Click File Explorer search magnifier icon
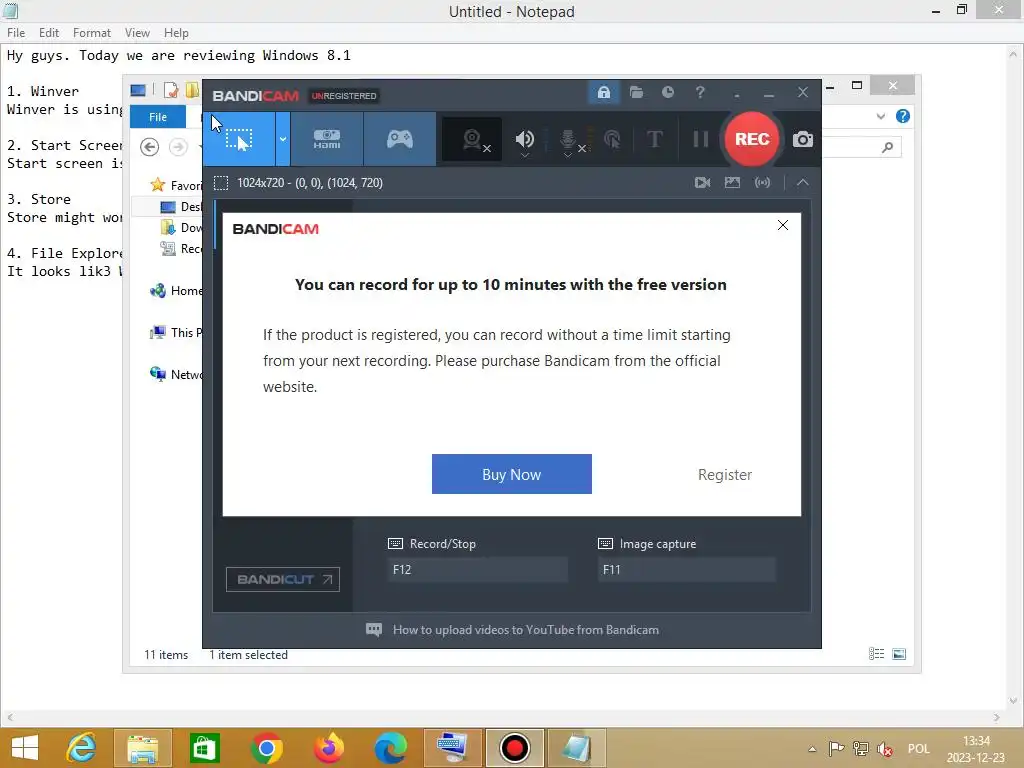Screen dimensions: 1024x768 887,148
